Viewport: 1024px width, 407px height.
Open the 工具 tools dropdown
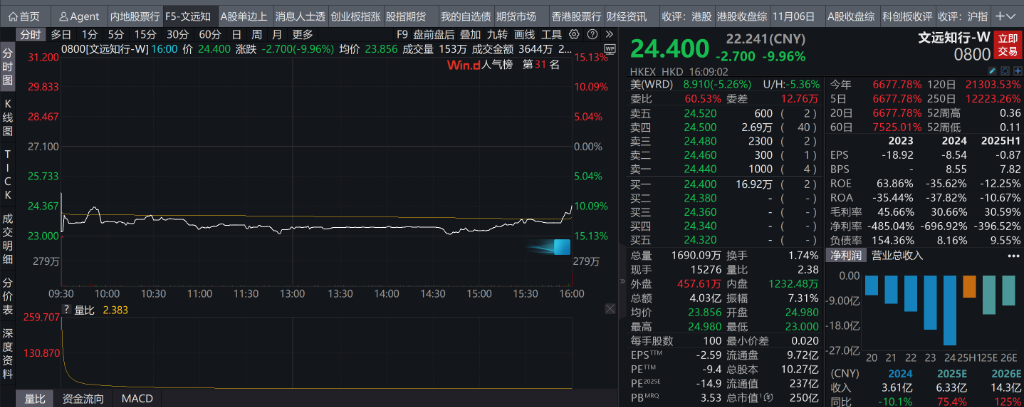[550, 34]
